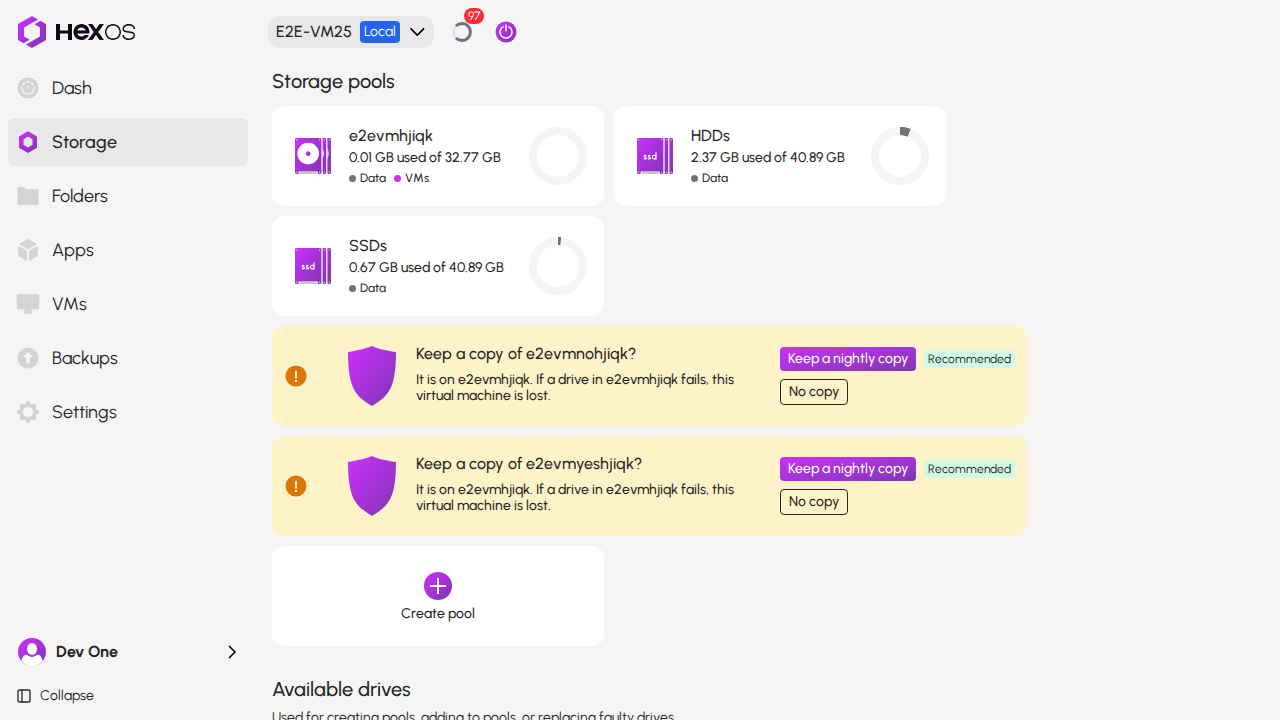Viewport: 1280px width, 720px height.
Task: Click the shield icon for e2evmyeshjiqk
Action: 372,486
